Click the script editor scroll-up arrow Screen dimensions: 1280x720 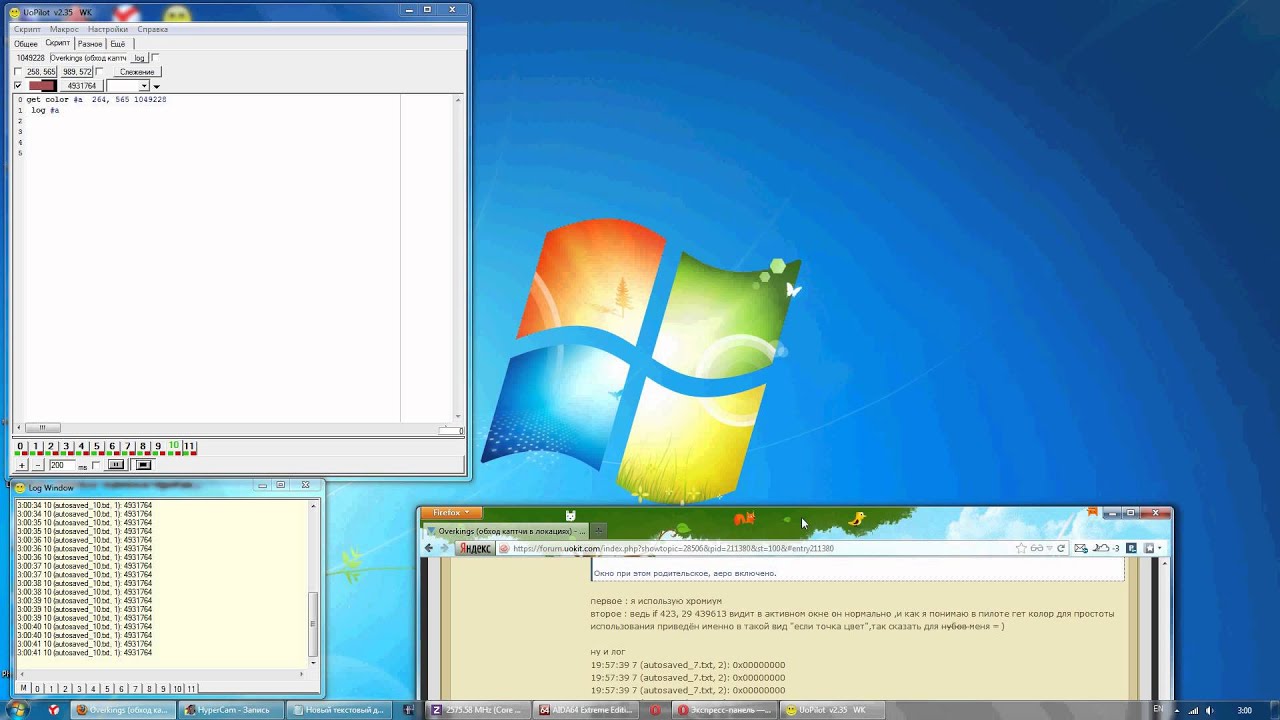[459, 100]
